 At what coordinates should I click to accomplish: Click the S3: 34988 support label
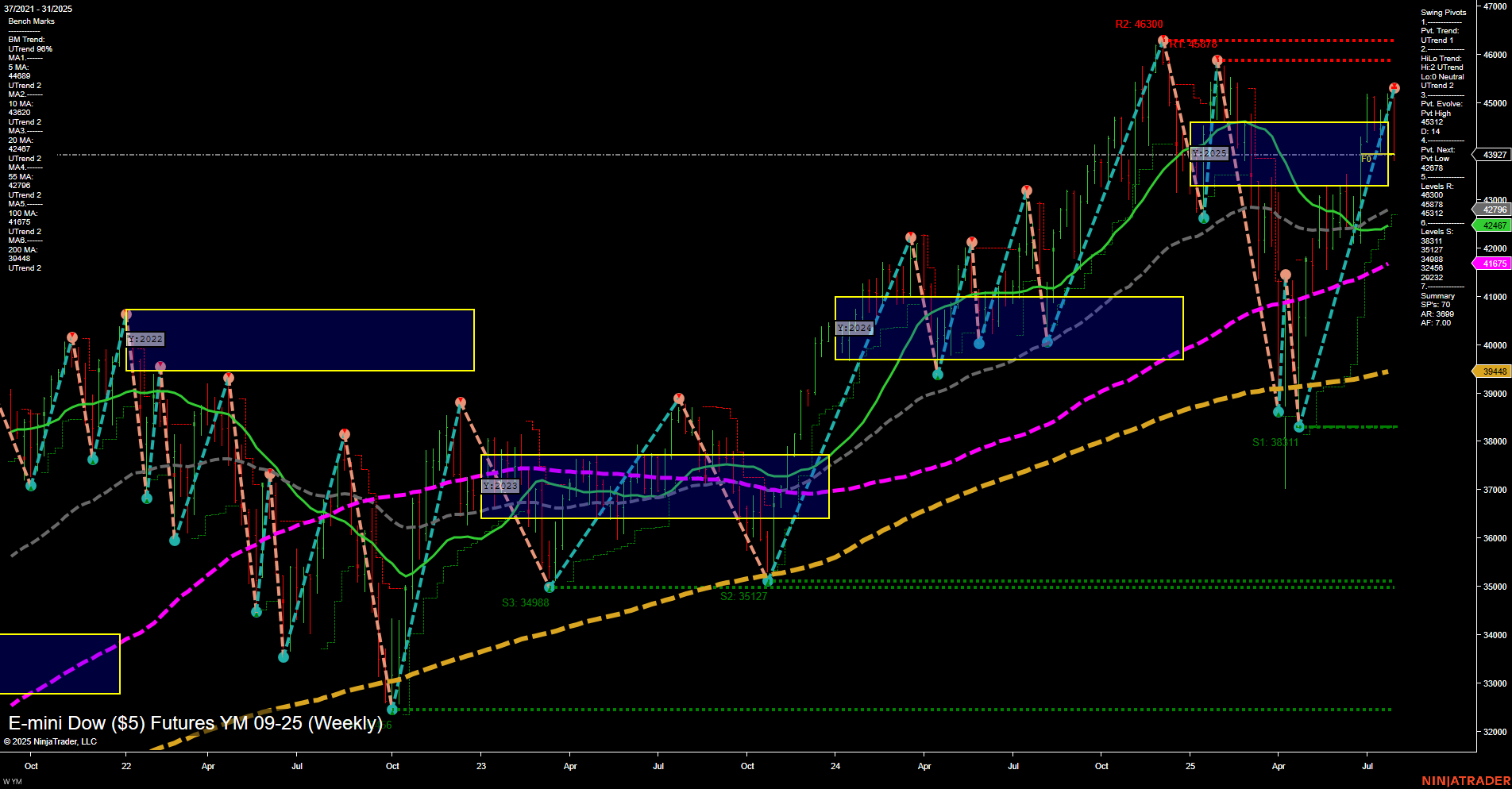click(x=526, y=602)
